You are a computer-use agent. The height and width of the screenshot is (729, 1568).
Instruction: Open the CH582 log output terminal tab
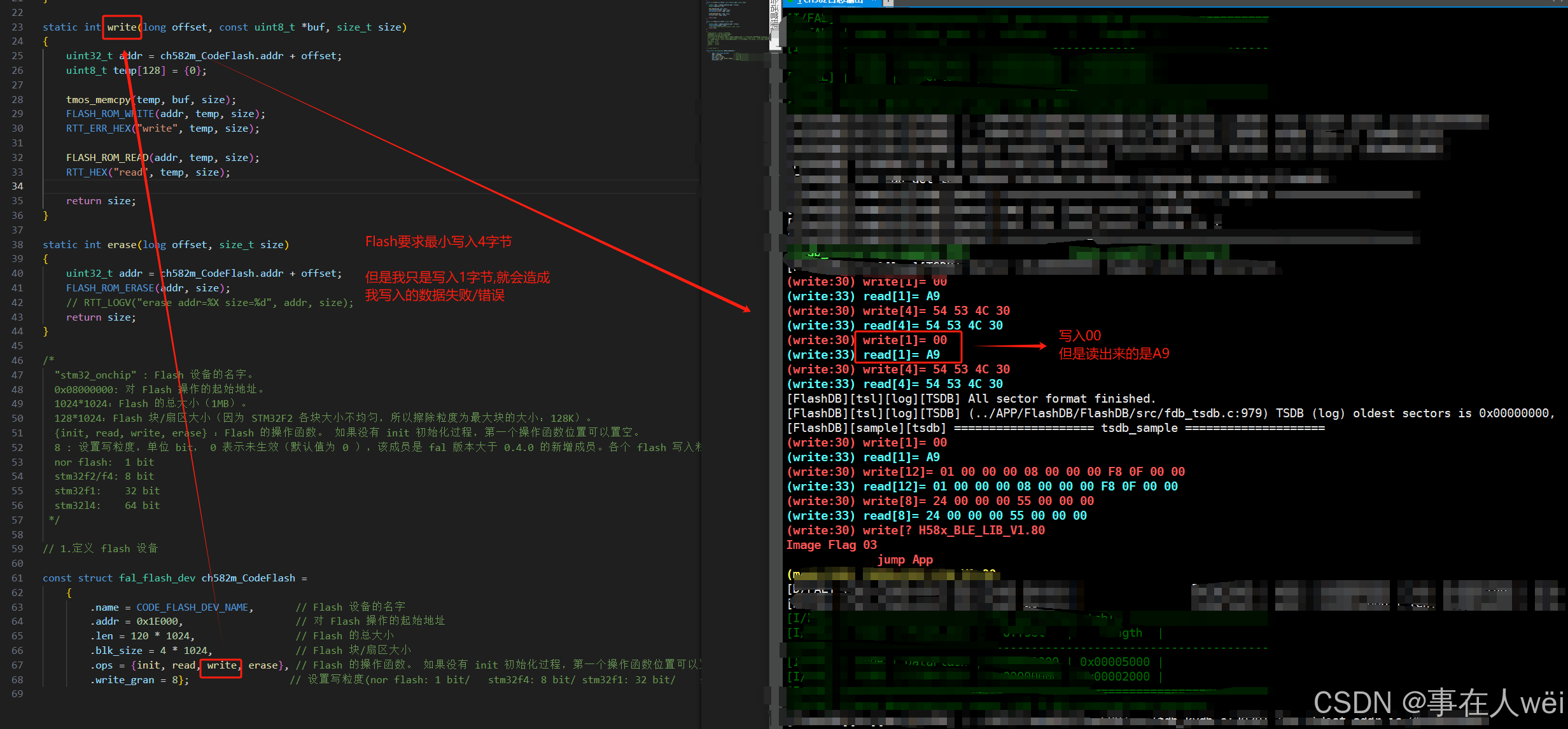coord(830,1)
